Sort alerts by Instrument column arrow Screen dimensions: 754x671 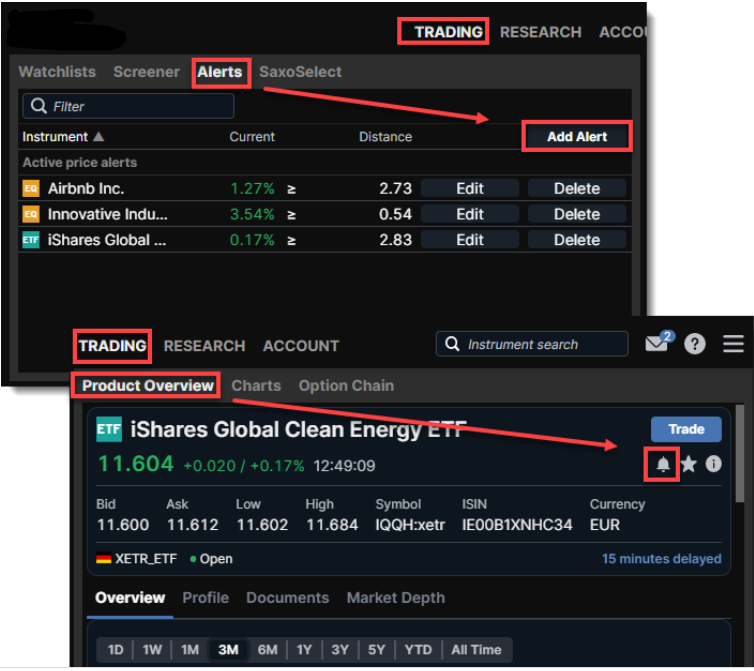pos(98,137)
